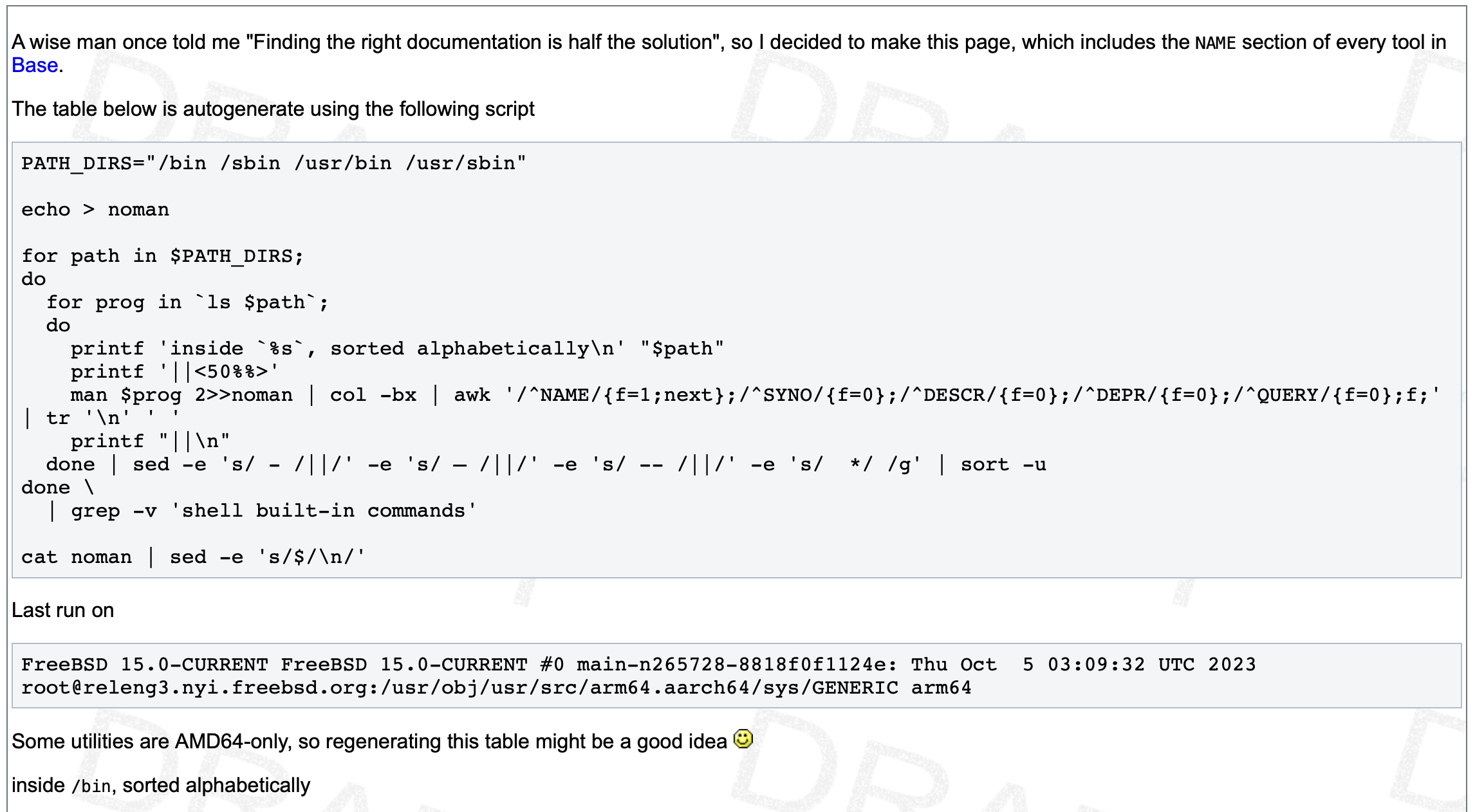
Task: Click the 'done | sed -e' line
Action: coord(546,465)
